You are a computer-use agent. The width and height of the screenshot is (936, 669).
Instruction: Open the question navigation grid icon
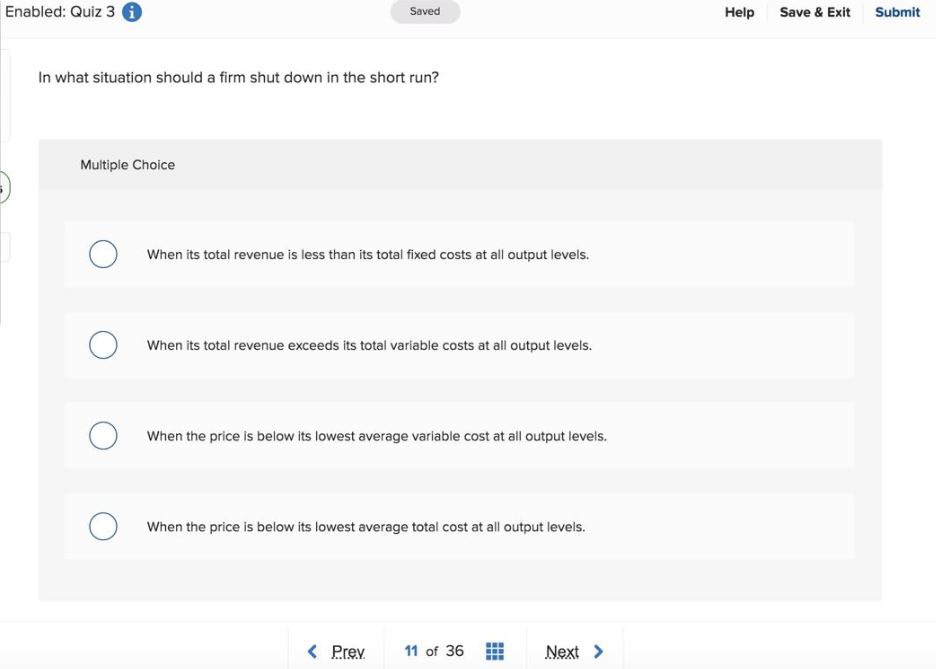point(494,650)
